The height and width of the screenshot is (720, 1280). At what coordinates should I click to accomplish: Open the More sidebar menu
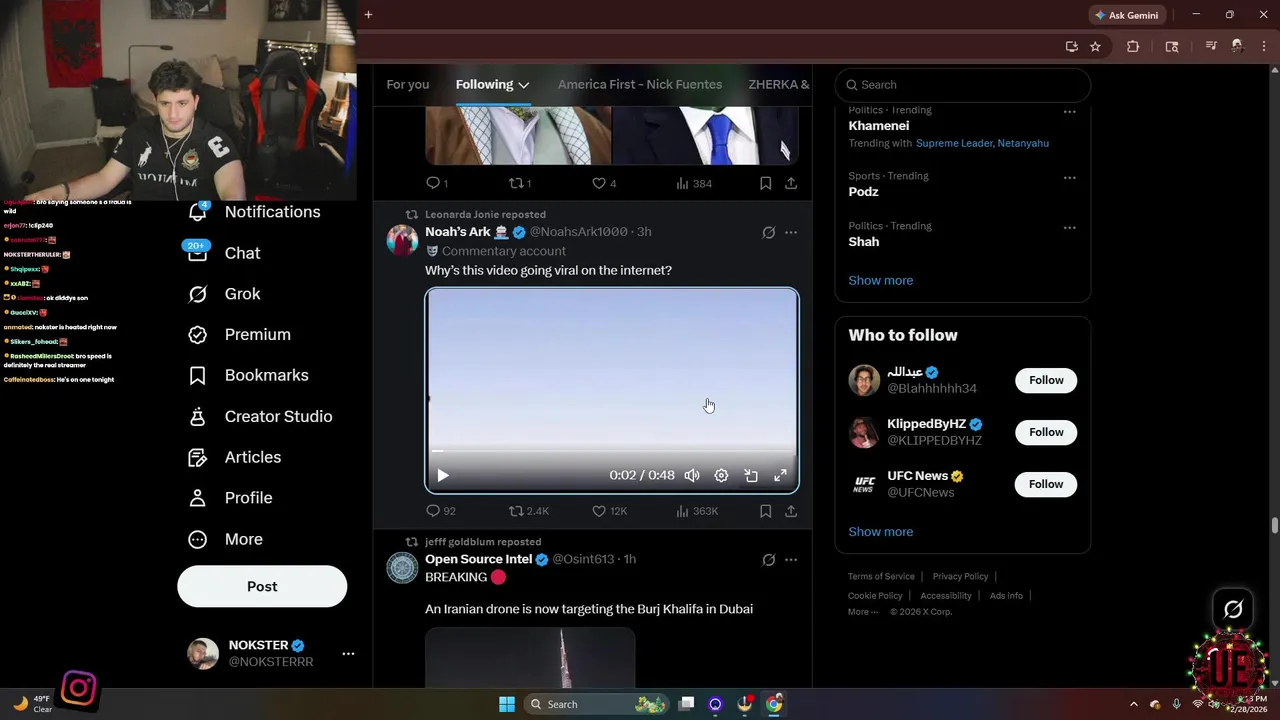(x=225, y=539)
